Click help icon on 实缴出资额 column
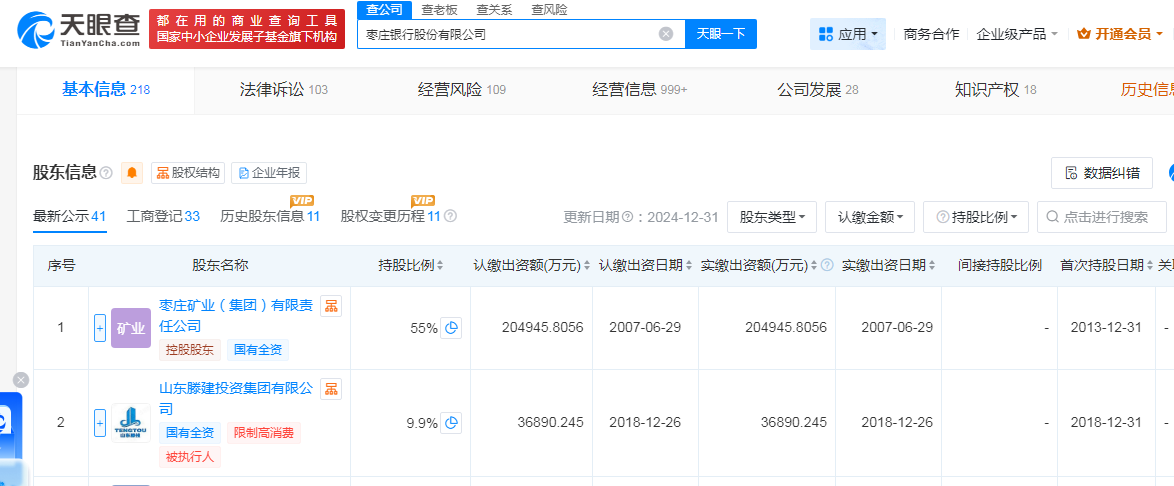The width and height of the screenshot is (1174, 486). pyautogui.click(x=827, y=265)
